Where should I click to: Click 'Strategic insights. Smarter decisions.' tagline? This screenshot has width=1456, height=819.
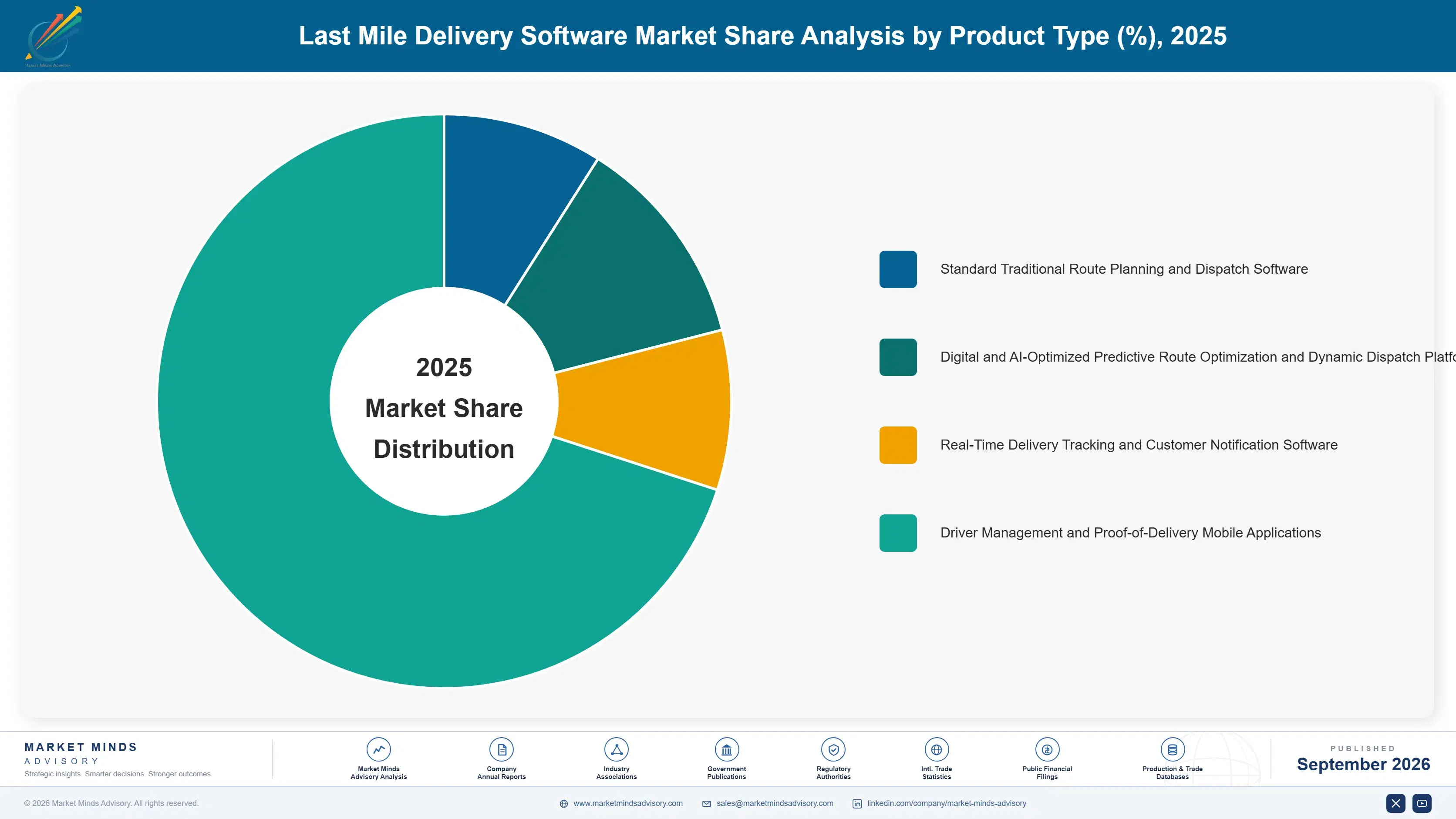(118, 774)
